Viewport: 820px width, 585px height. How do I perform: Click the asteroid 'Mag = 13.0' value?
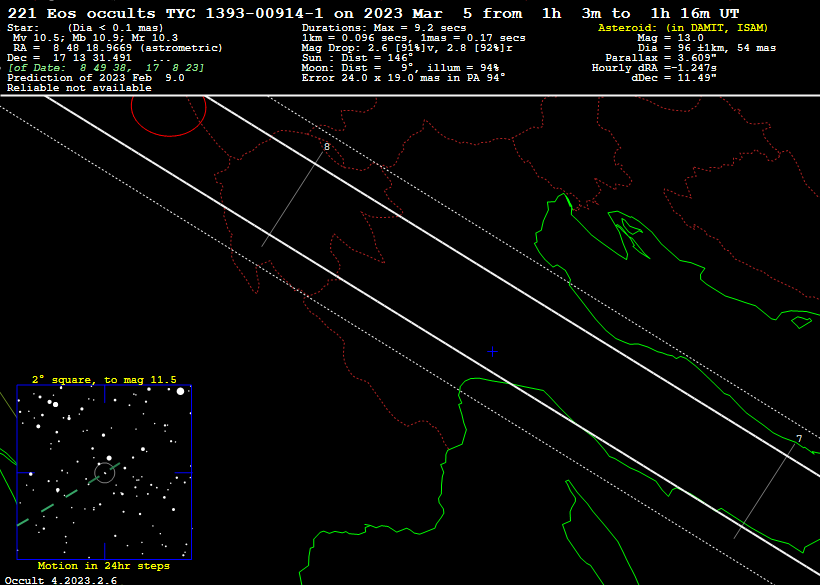(x=670, y=38)
